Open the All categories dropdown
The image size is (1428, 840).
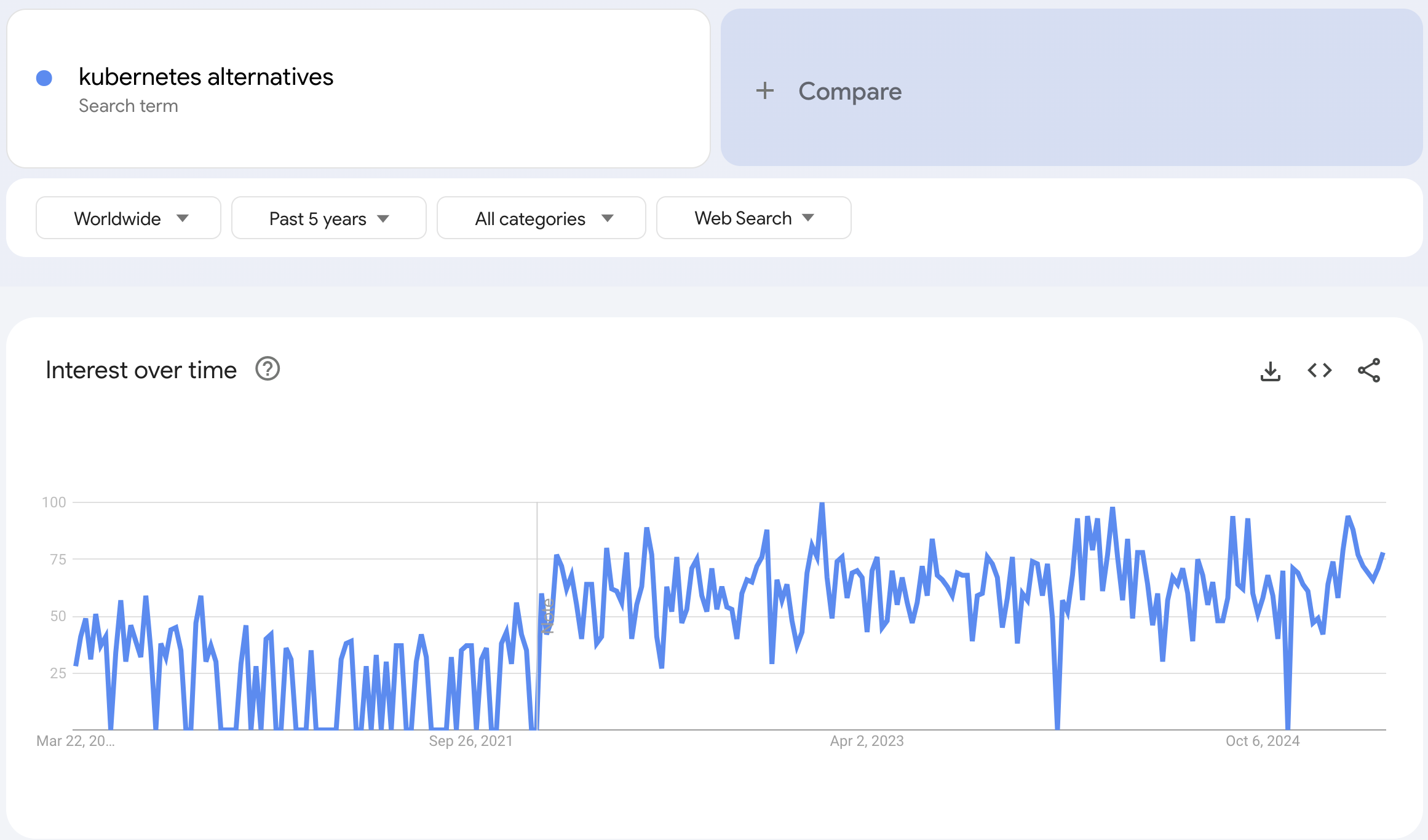(x=541, y=218)
